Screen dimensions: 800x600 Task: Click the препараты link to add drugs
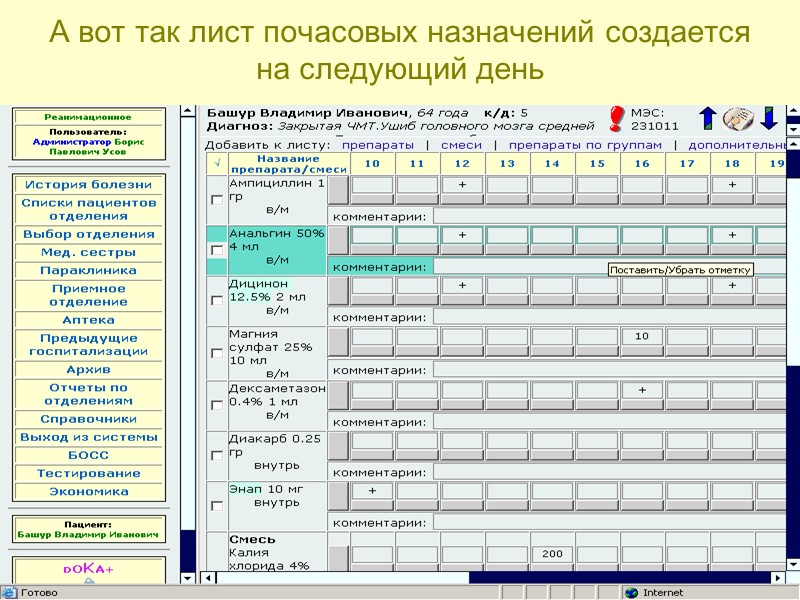point(378,145)
